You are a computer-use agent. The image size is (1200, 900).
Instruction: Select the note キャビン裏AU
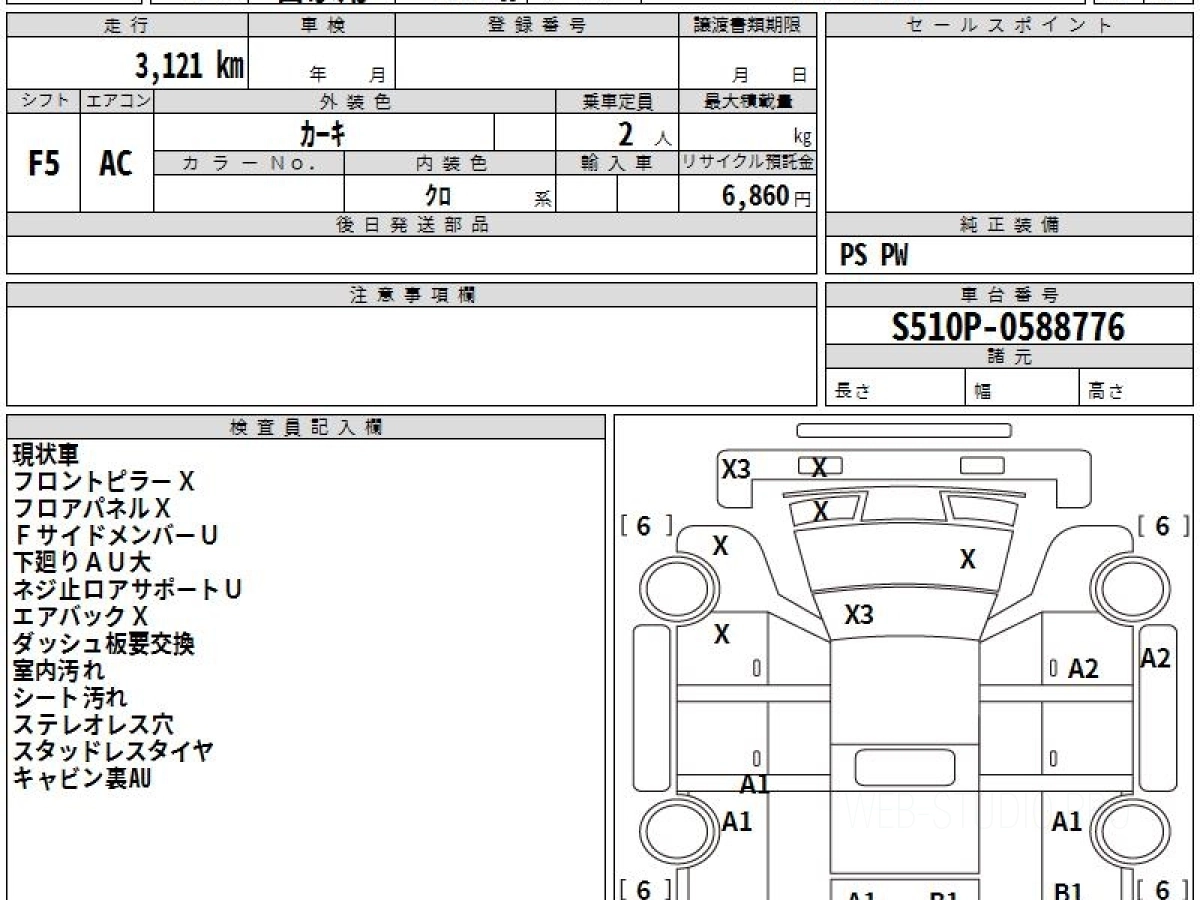pos(81,779)
